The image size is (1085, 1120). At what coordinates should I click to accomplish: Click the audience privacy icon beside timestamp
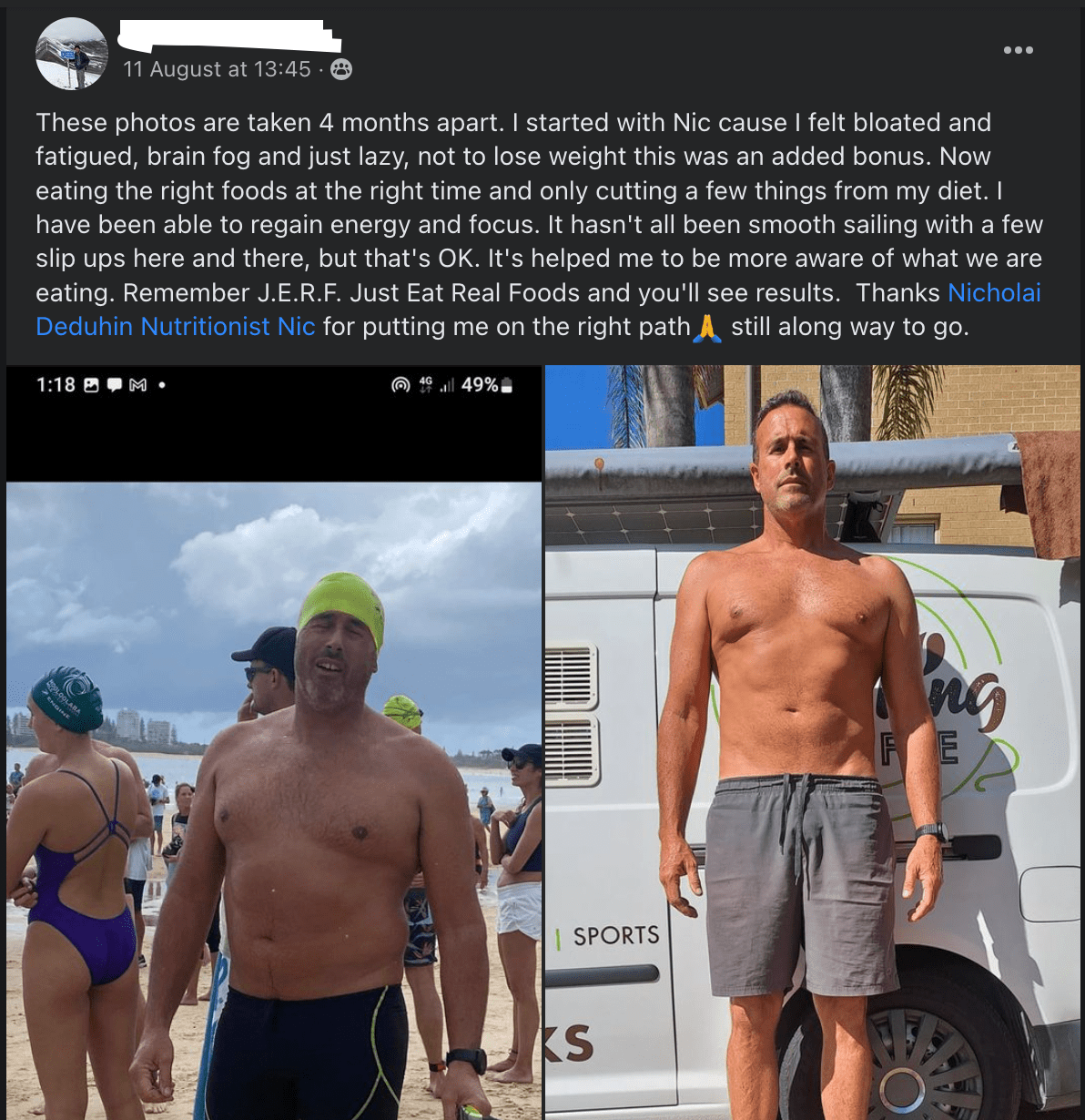pyautogui.click(x=341, y=69)
